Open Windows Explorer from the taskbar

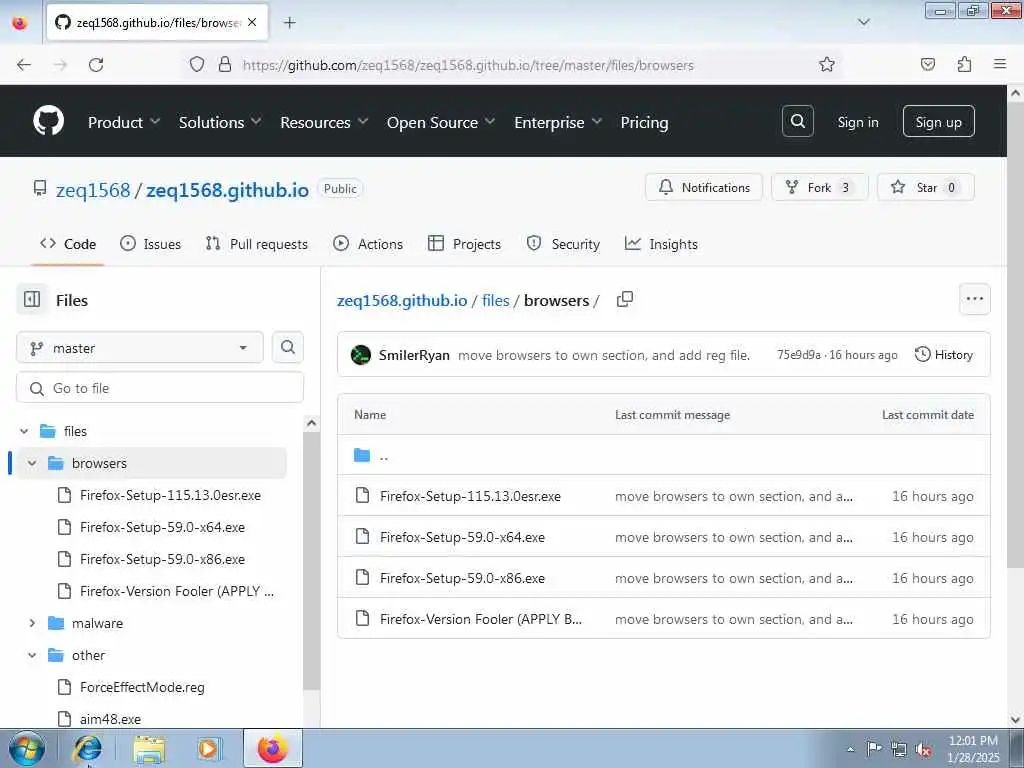point(149,748)
